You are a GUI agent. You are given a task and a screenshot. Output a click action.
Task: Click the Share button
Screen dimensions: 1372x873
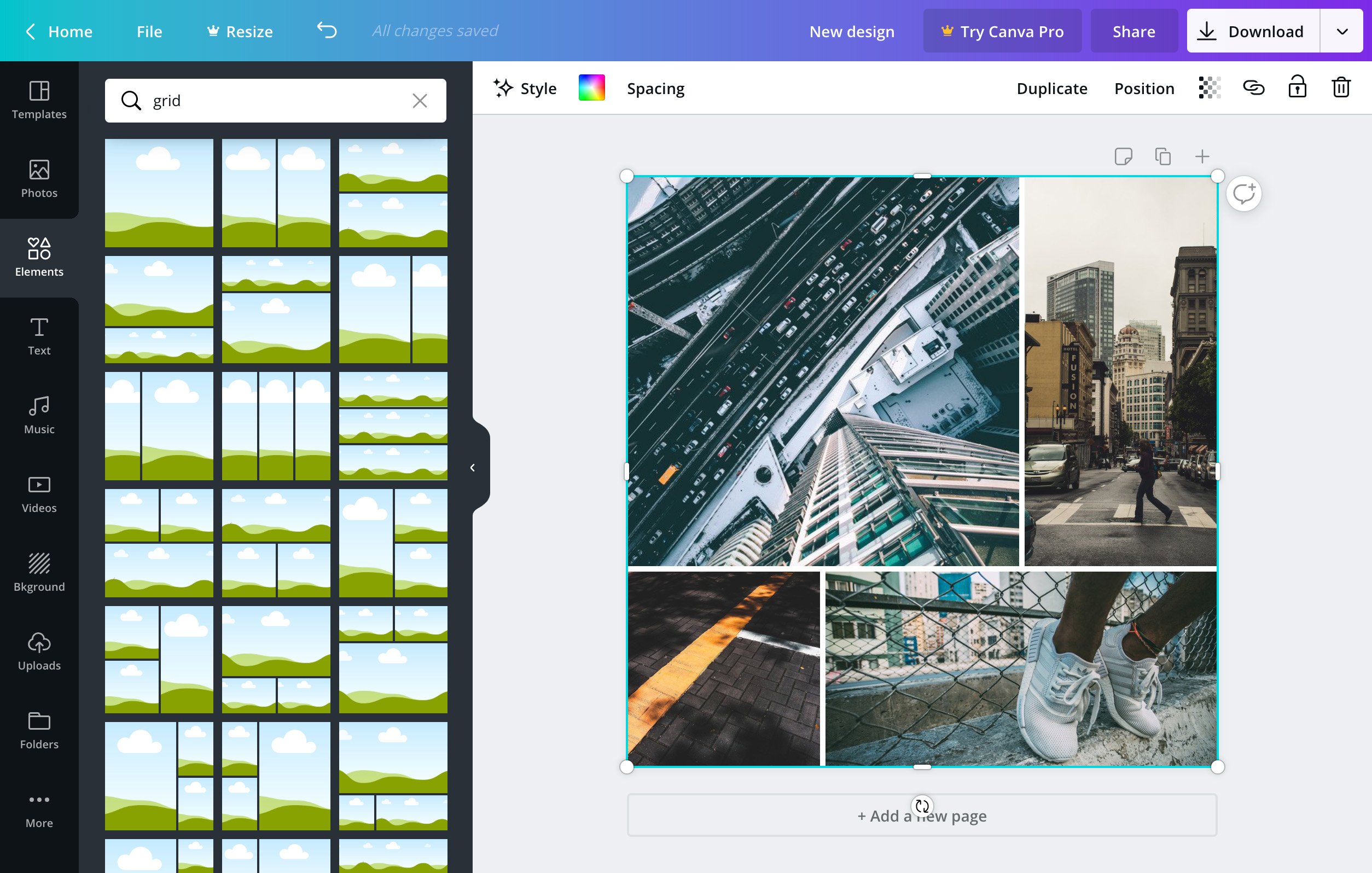click(1133, 30)
